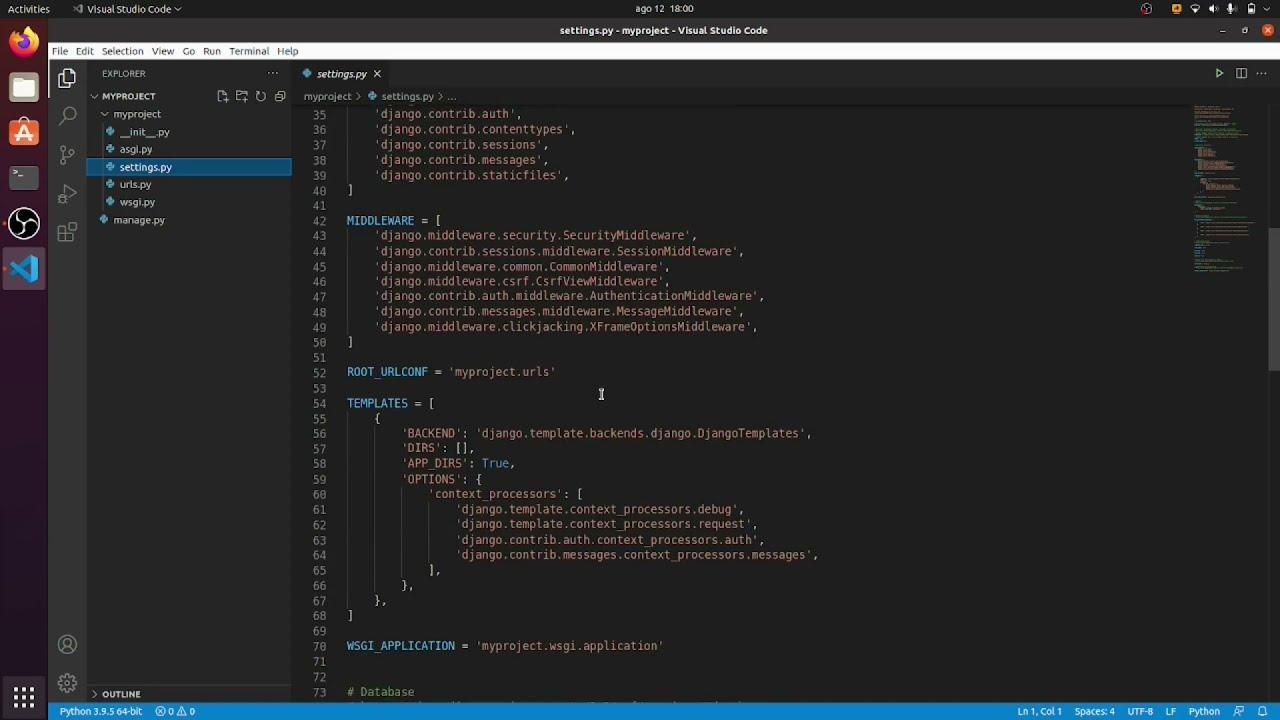Open GNOME Activities overview

29,9
